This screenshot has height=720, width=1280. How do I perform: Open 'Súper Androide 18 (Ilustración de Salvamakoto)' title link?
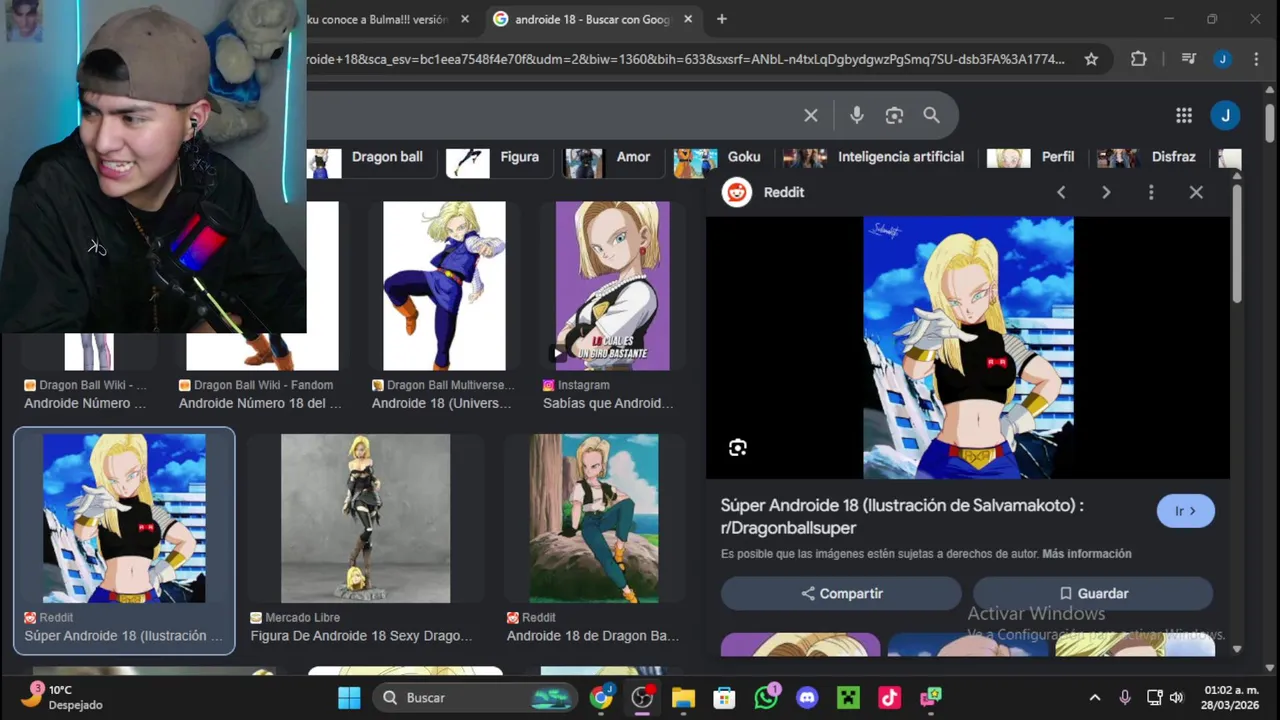tap(902, 516)
